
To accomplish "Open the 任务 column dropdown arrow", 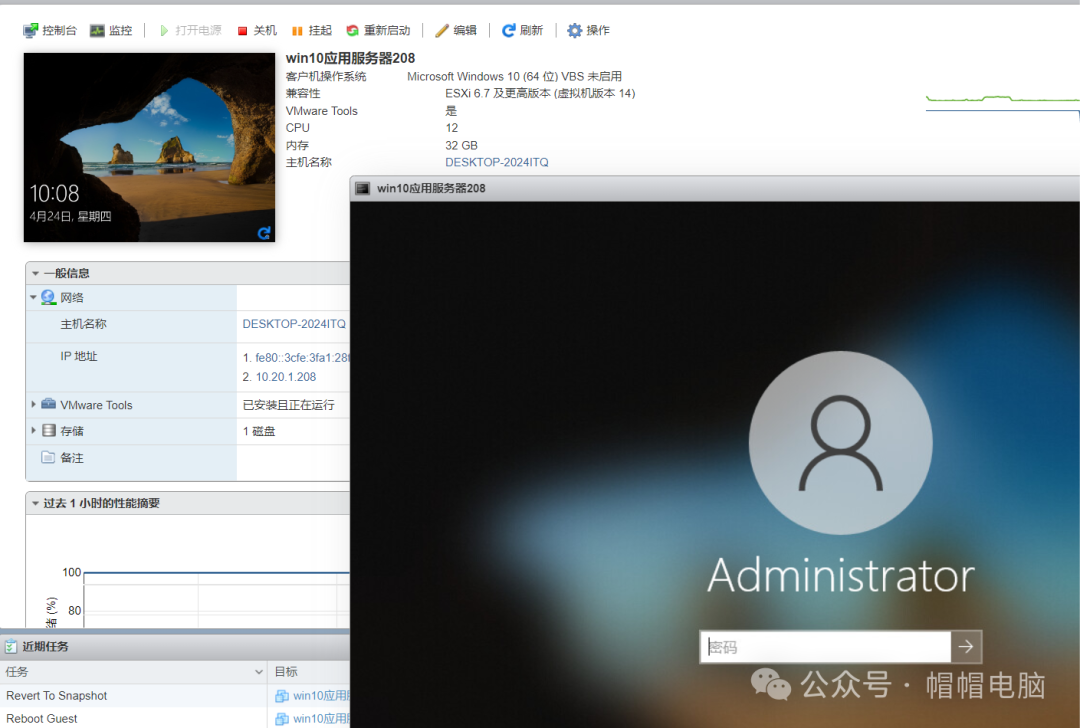I will 259,672.
